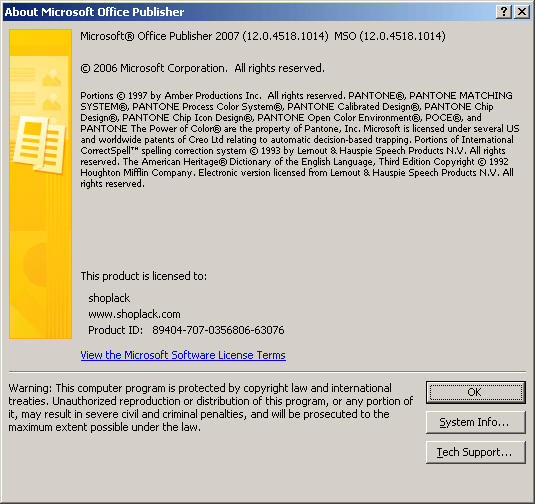Close the About dialog with the X

pyautogui.click(x=522, y=12)
